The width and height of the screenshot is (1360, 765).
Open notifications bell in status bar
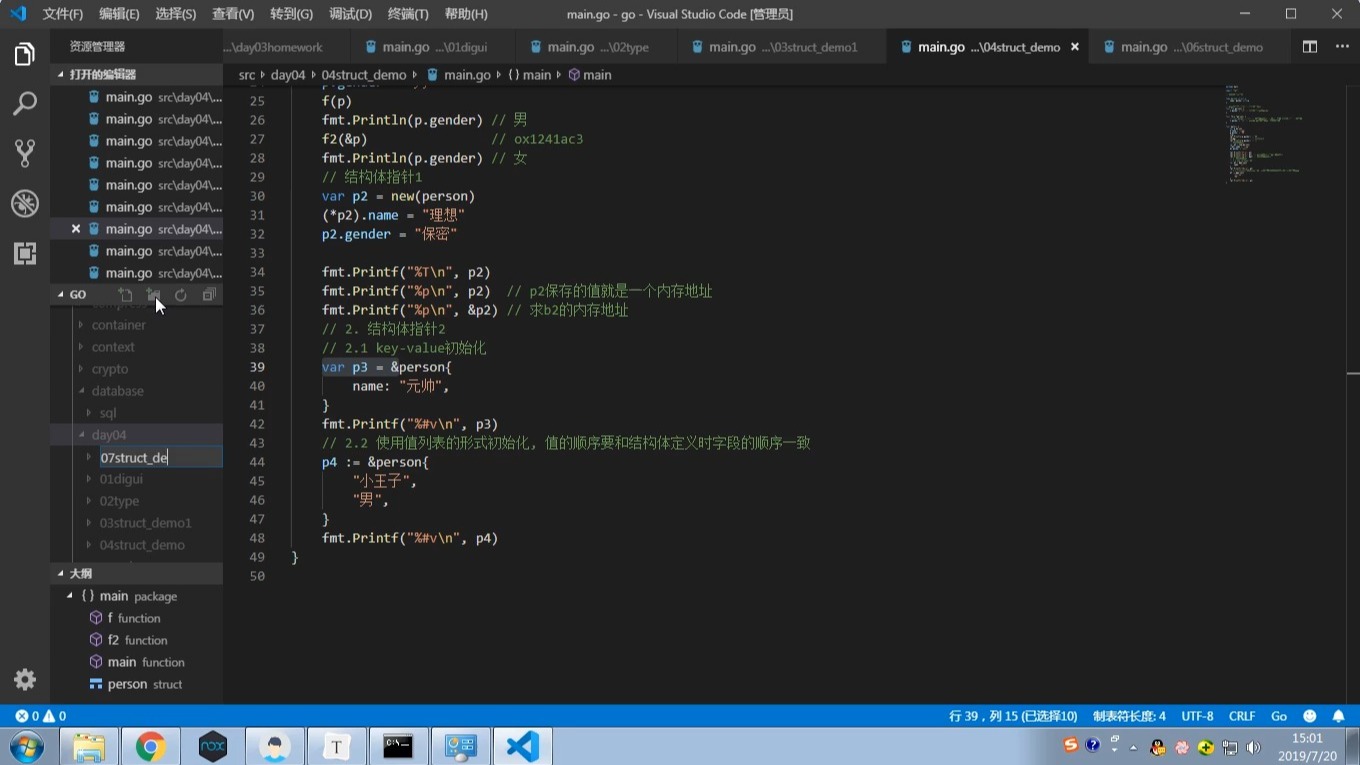point(1338,716)
